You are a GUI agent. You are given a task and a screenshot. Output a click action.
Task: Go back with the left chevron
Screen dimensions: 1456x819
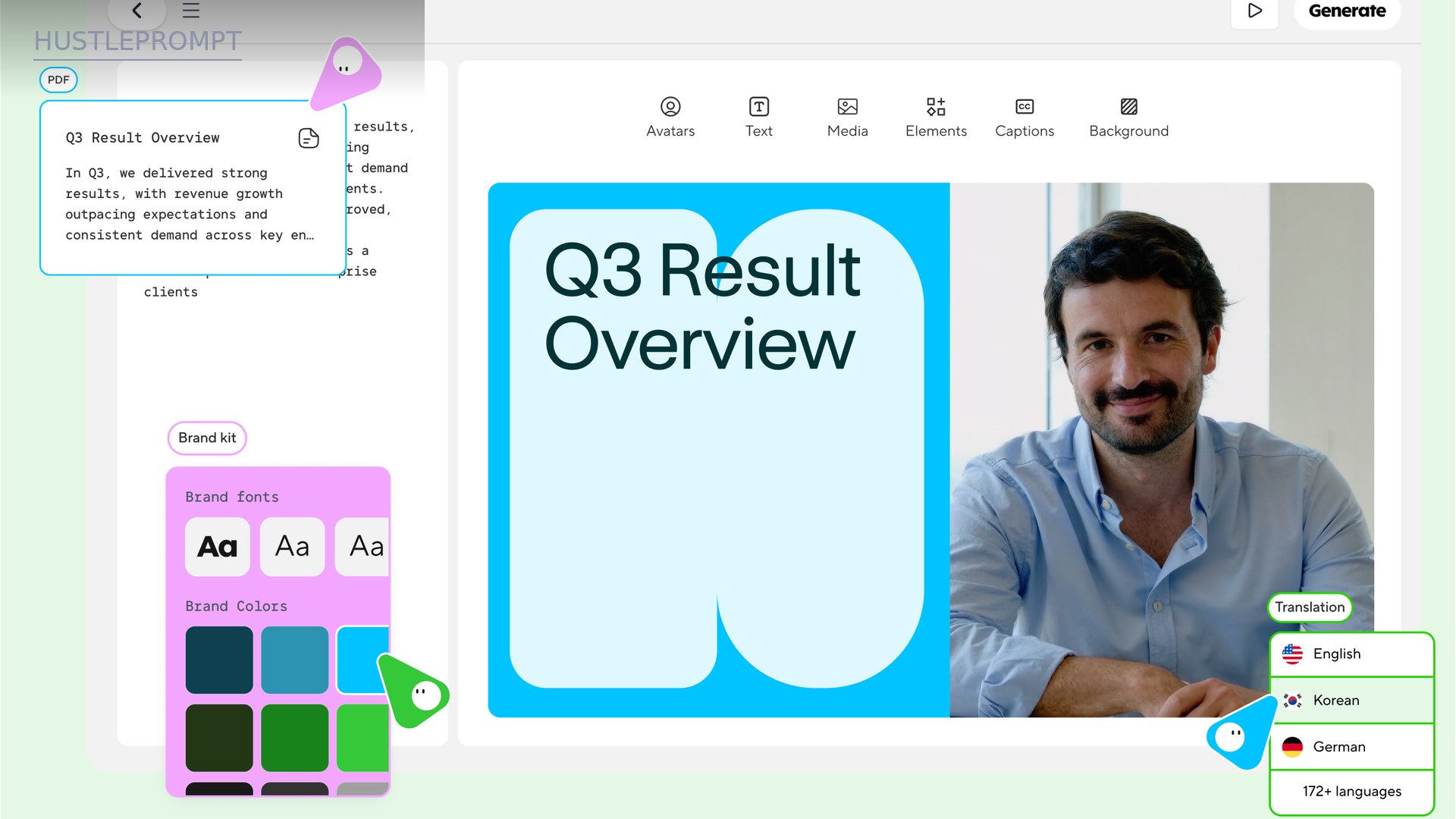pyautogui.click(x=136, y=11)
